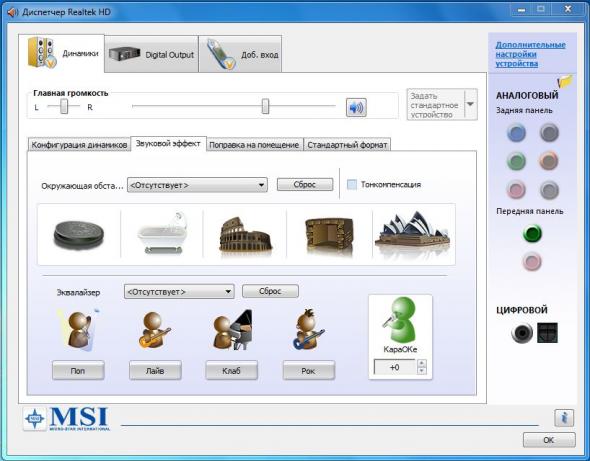
Task: Click the main volume slider handle
Action: click(x=265, y=107)
